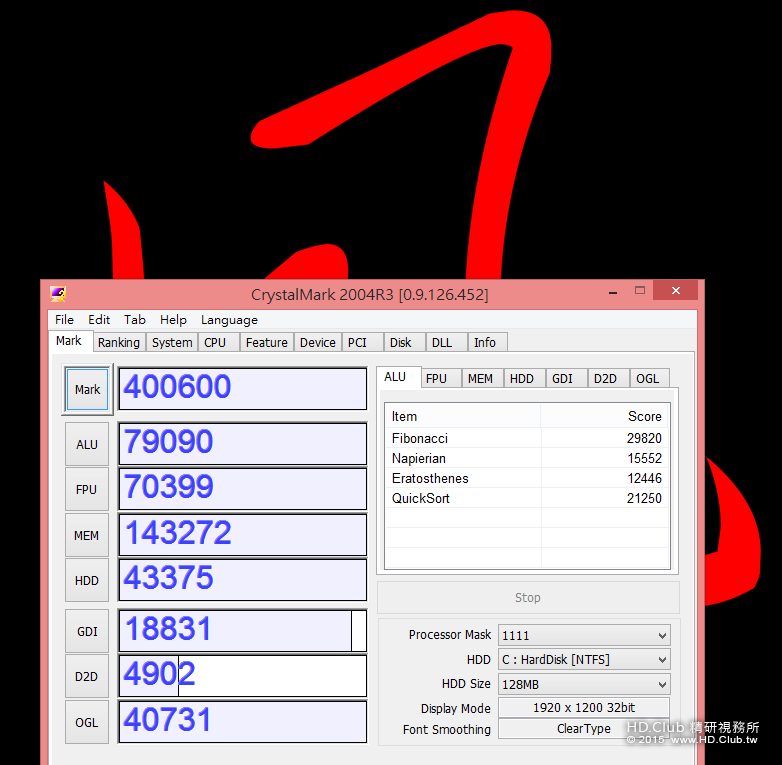Image resolution: width=782 pixels, height=765 pixels.
Task: Run the ALU benchmark button
Action: [87, 444]
